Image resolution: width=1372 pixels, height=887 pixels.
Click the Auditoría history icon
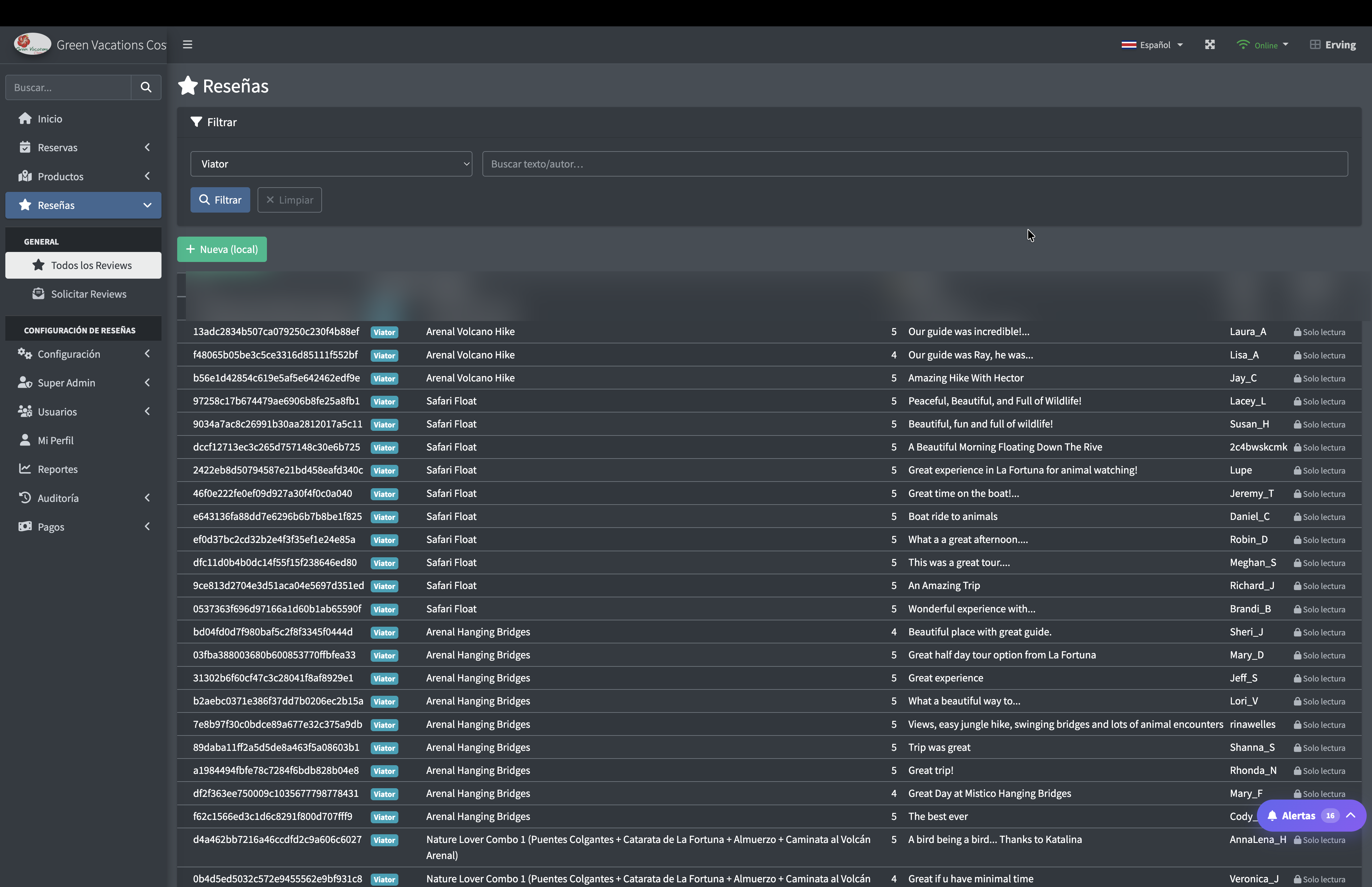25,497
